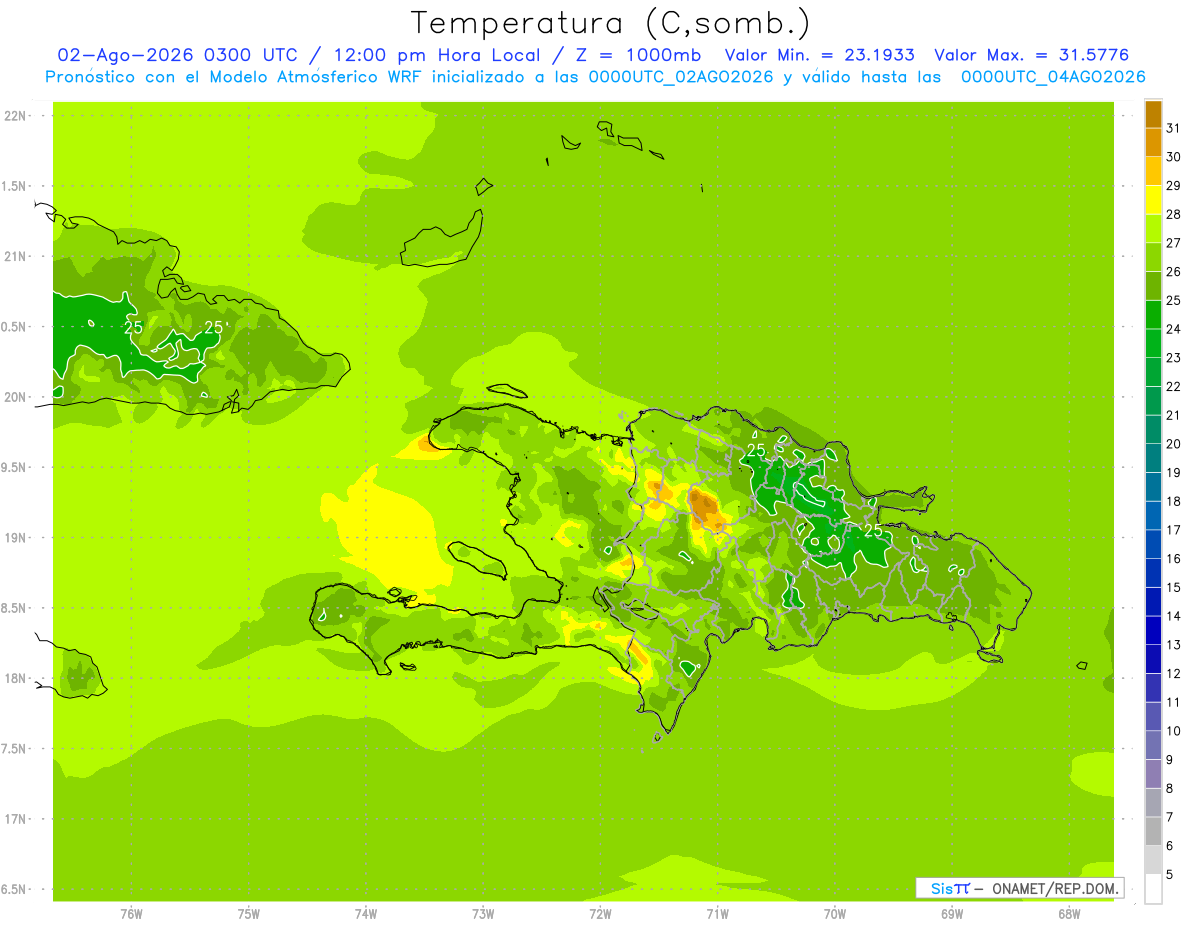Click the legend value 28
Screen dimensions: 1200x927
[x=1173, y=214]
